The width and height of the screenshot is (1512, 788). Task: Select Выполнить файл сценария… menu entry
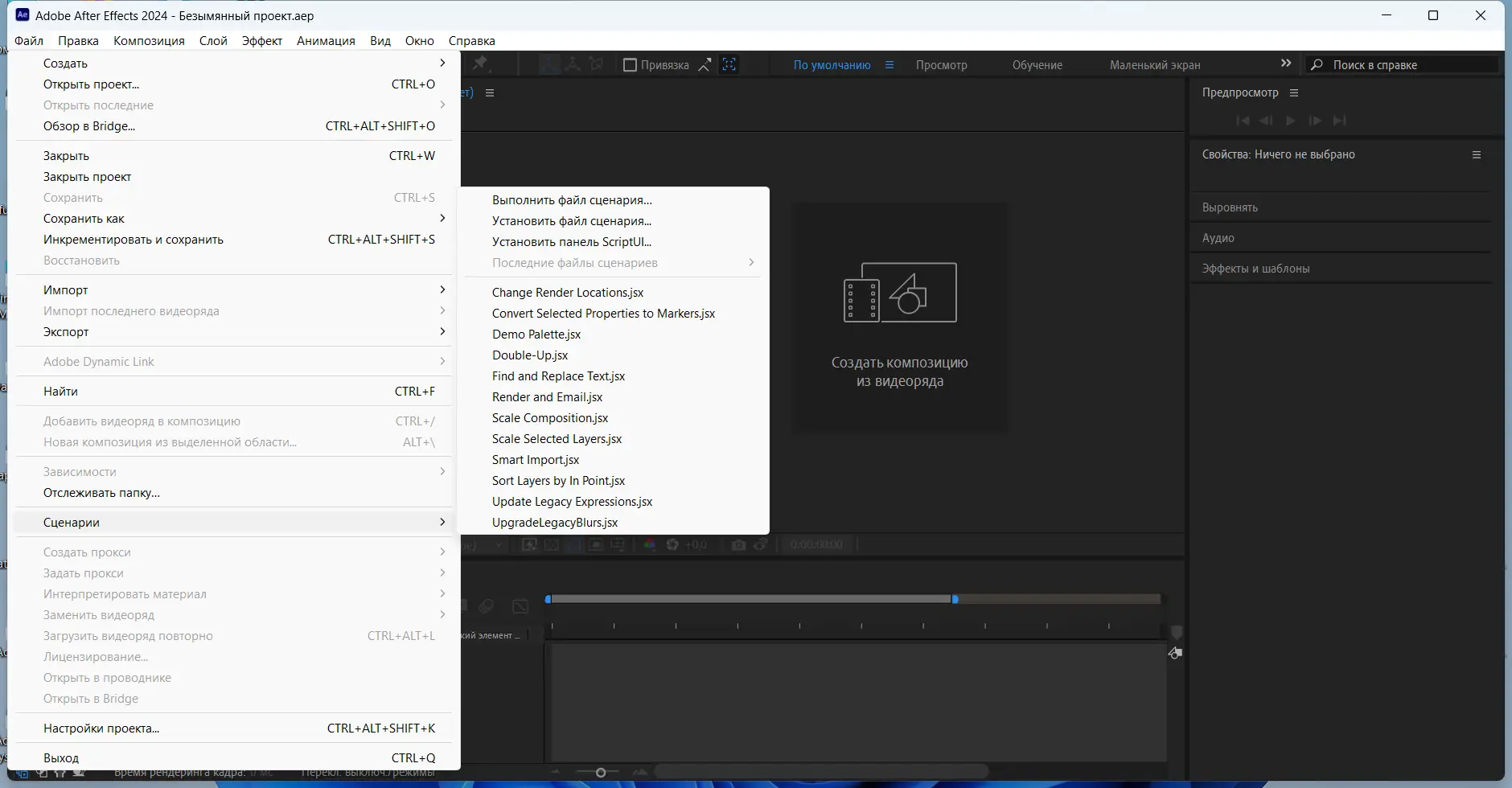tap(614, 200)
